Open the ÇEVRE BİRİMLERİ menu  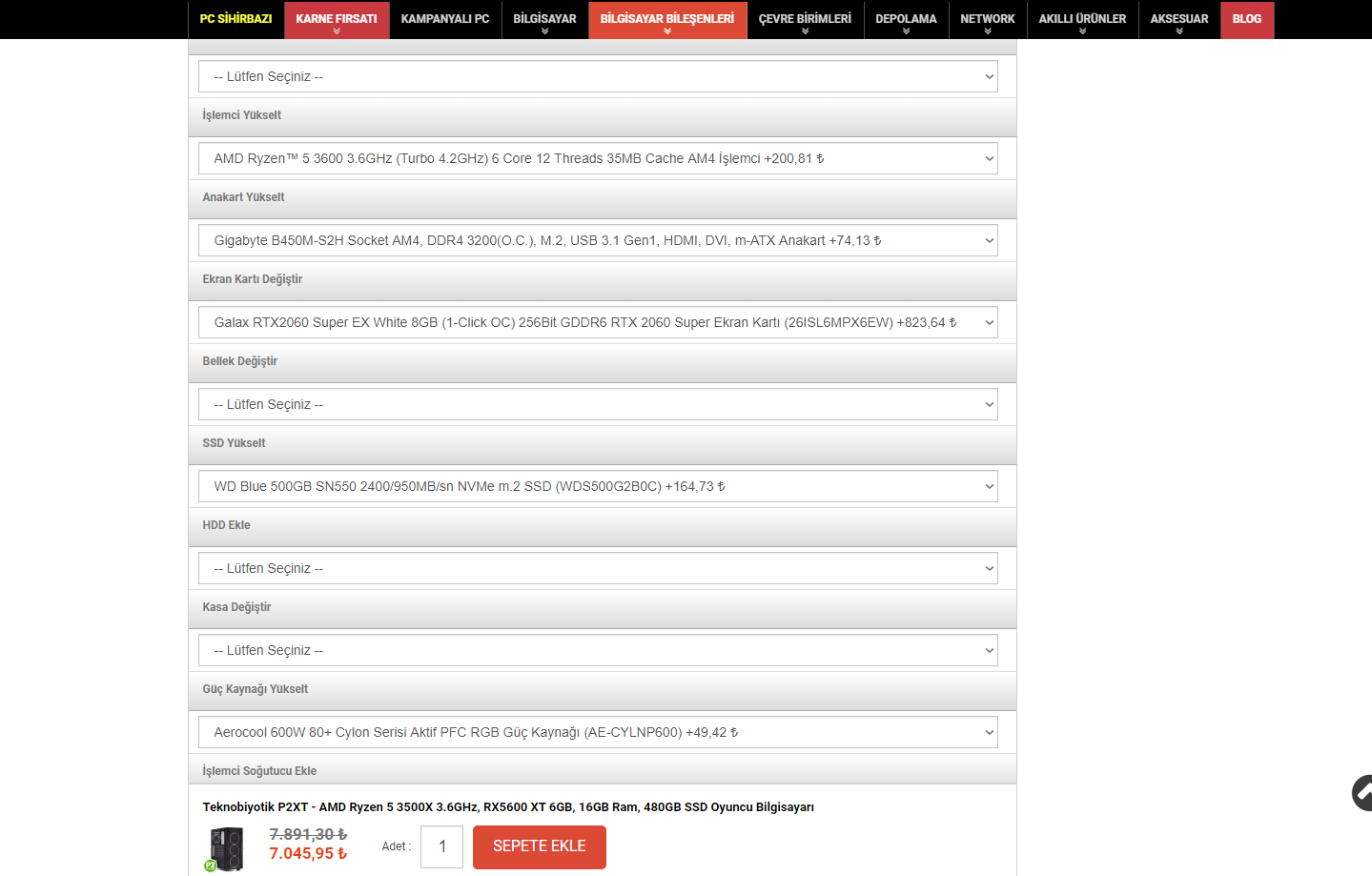click(x=806, y=19)
